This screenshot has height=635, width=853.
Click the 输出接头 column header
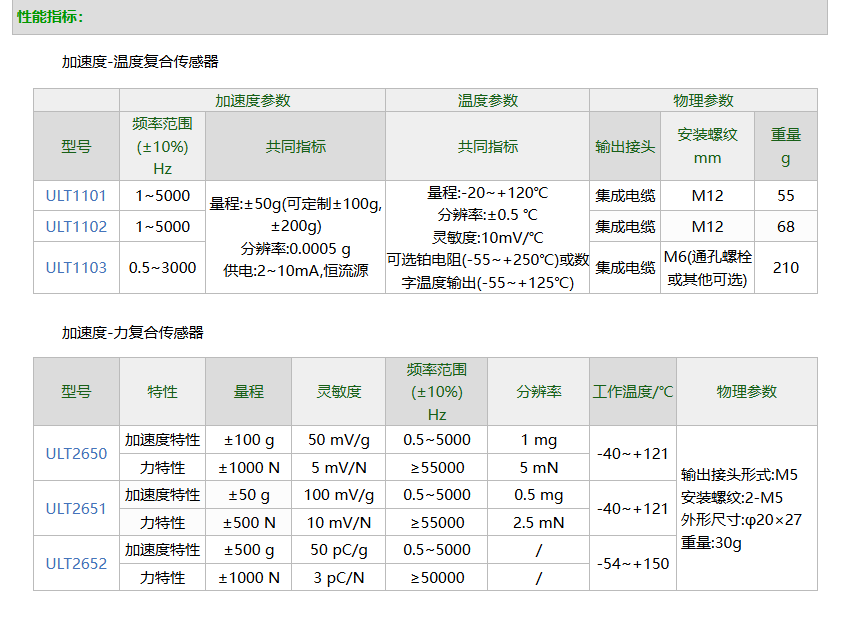625,147
